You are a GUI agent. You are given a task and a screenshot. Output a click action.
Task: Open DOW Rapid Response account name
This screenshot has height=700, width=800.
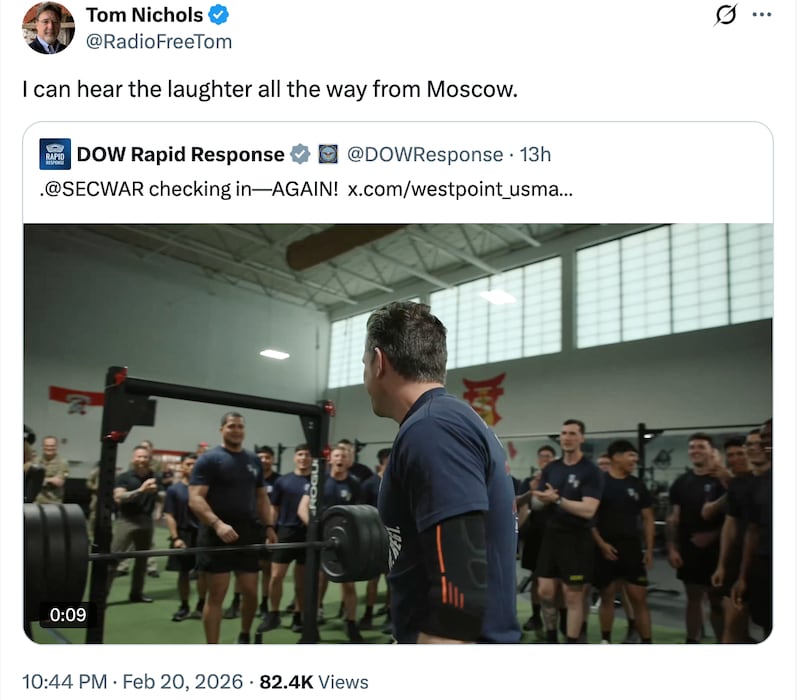coord(180,154)
